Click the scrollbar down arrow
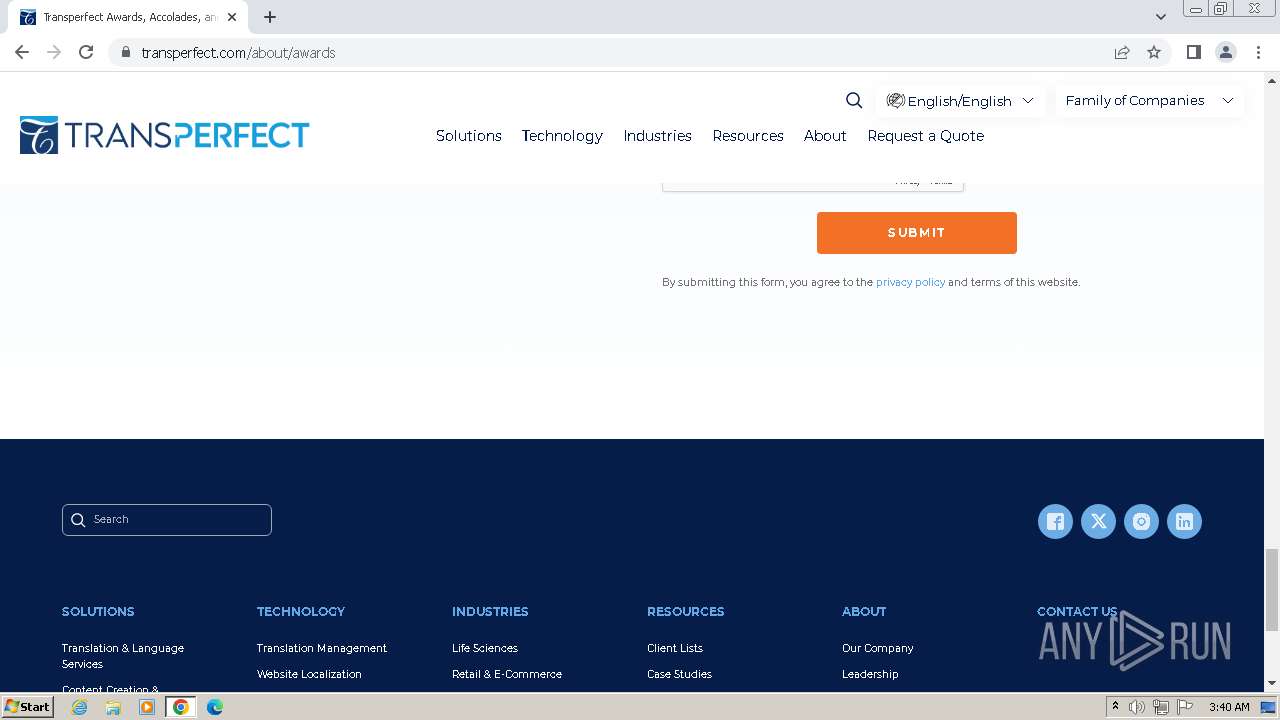1280x720 pixels. (1272, 684)
